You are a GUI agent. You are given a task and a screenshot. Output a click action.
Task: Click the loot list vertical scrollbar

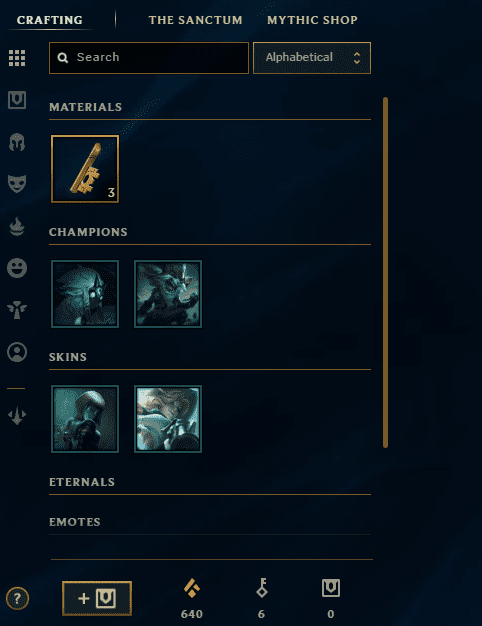click(x=385, y=272)
